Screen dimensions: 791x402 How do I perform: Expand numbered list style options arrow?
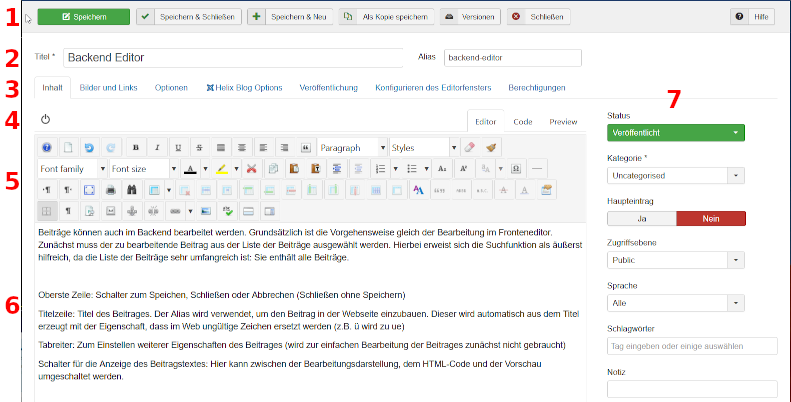point(395,169)
